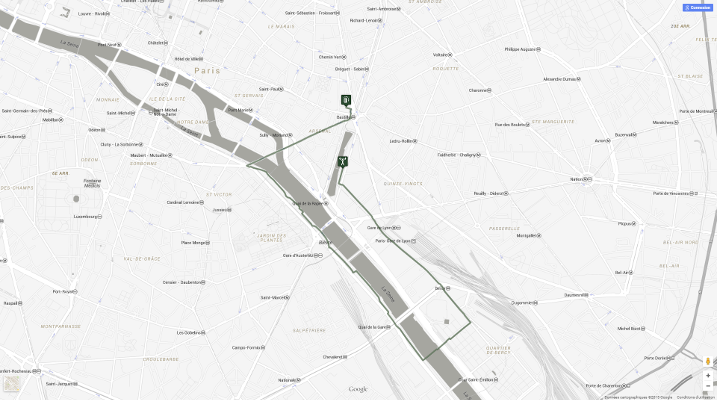This screenshot has width=717, height=400.
Task: Click the Google logo at bottom
Action: (x=358, y=389)
